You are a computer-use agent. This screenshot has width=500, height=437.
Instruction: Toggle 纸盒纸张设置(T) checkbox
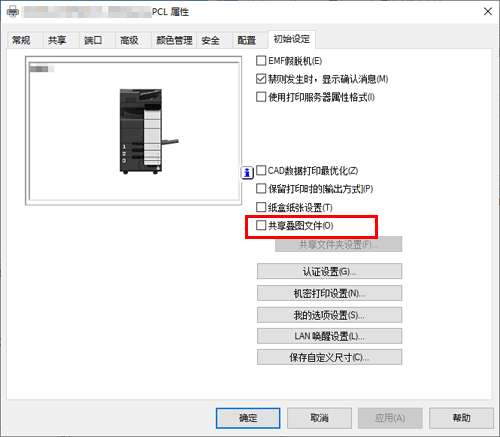point(261,207)
